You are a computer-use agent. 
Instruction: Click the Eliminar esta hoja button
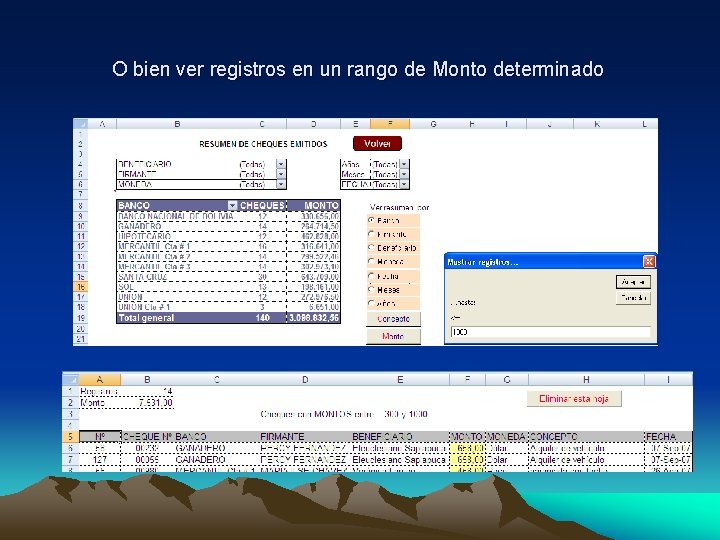[574, 399]
